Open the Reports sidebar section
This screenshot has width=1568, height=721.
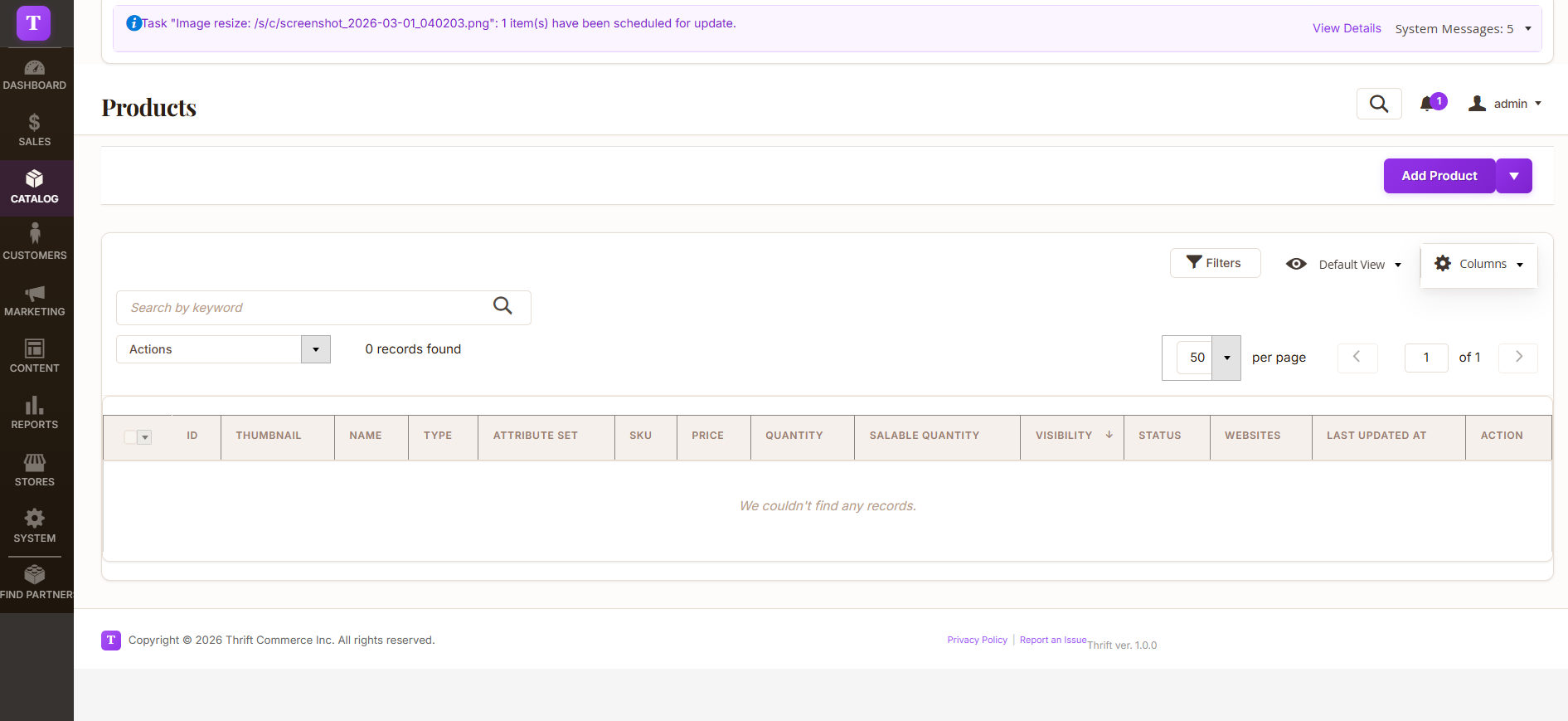click(35, 413)
